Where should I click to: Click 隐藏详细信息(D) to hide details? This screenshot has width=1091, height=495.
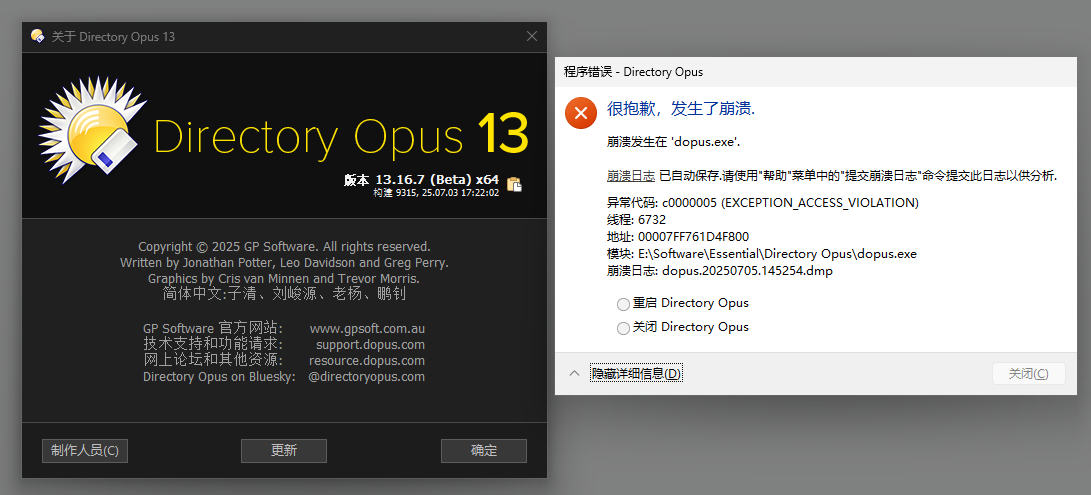point(637,374)
